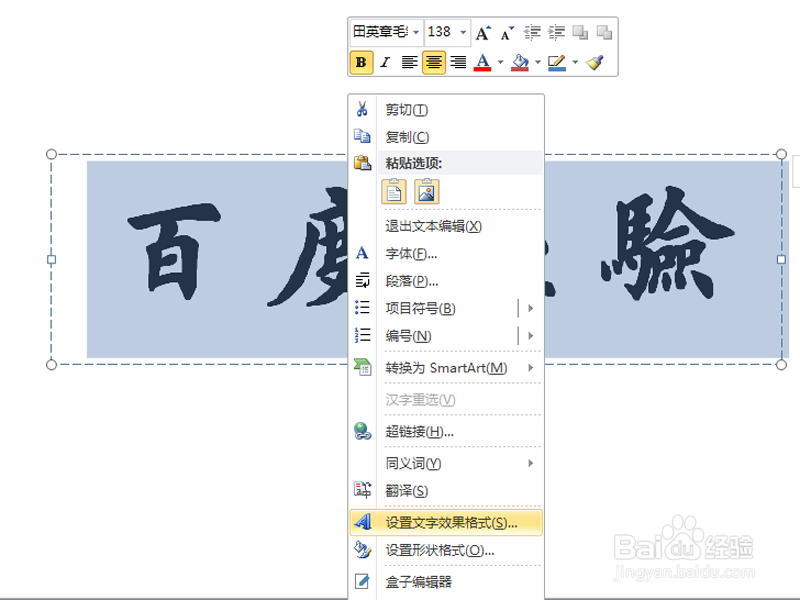
Task: Open the font name dropdown
Action: coord(415,31)
